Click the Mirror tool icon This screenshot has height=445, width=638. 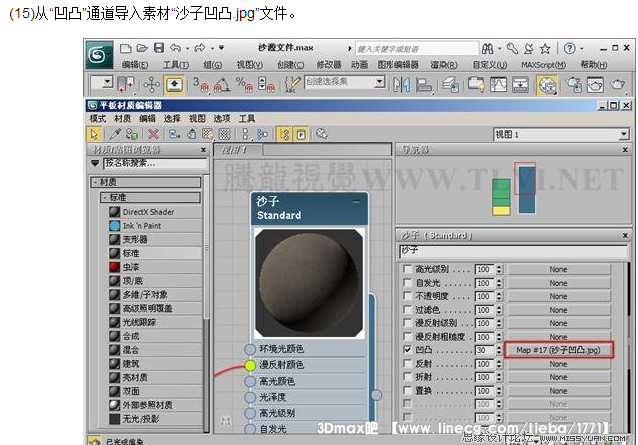(x=402, y=85)
